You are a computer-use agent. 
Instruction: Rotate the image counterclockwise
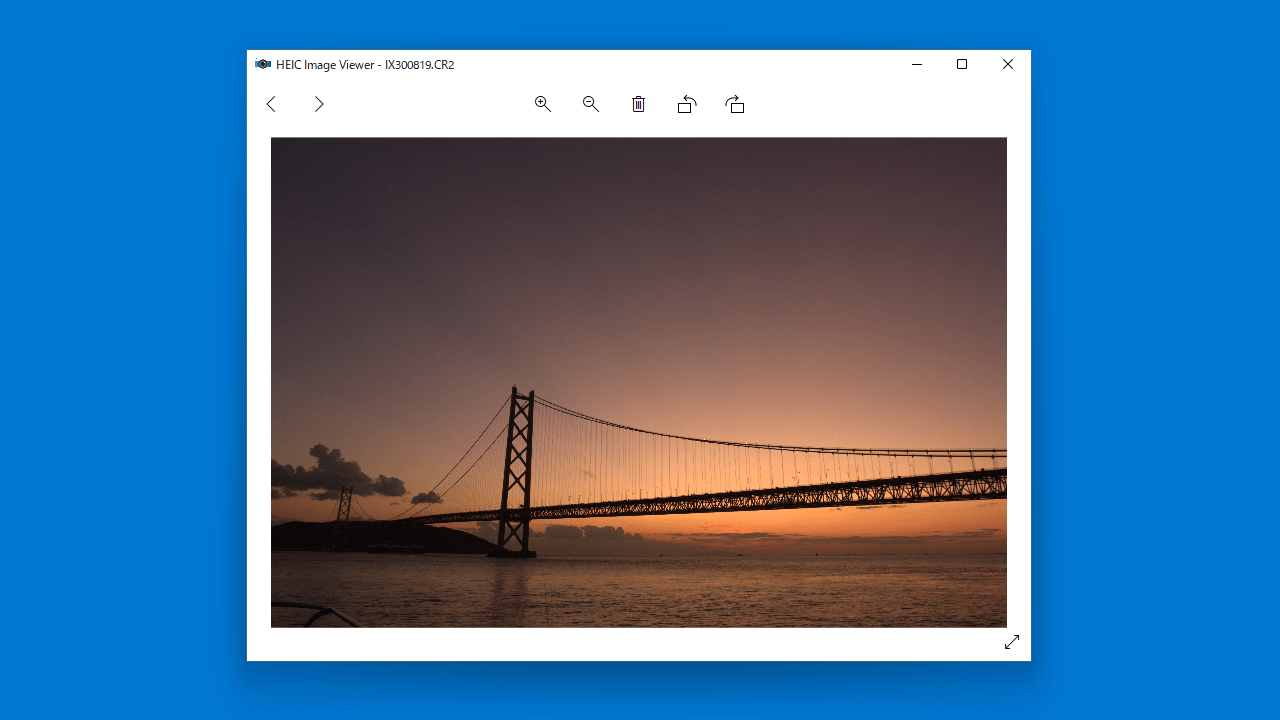(687, 104)
